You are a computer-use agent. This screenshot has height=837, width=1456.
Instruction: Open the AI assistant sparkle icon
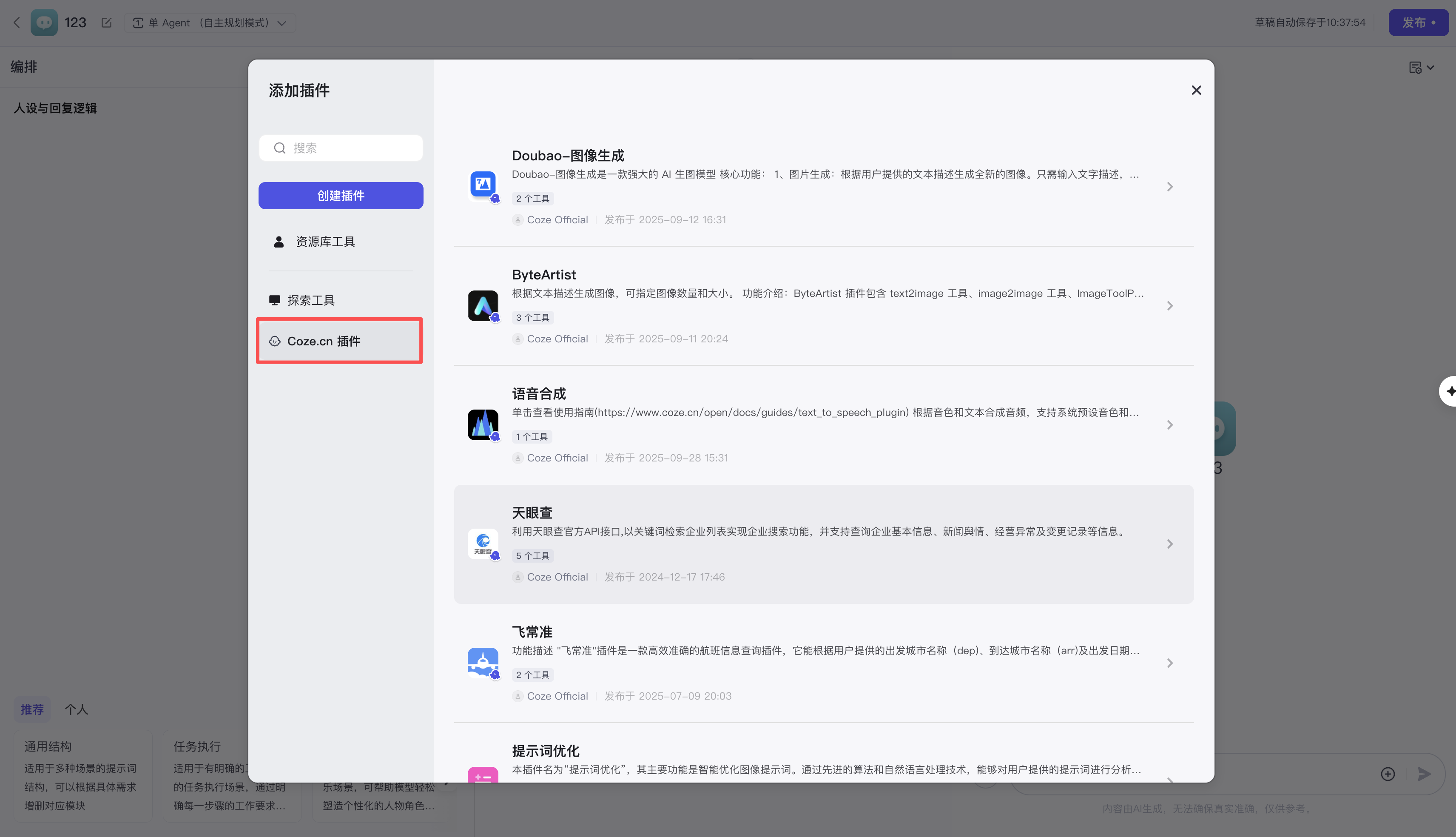1450,391
